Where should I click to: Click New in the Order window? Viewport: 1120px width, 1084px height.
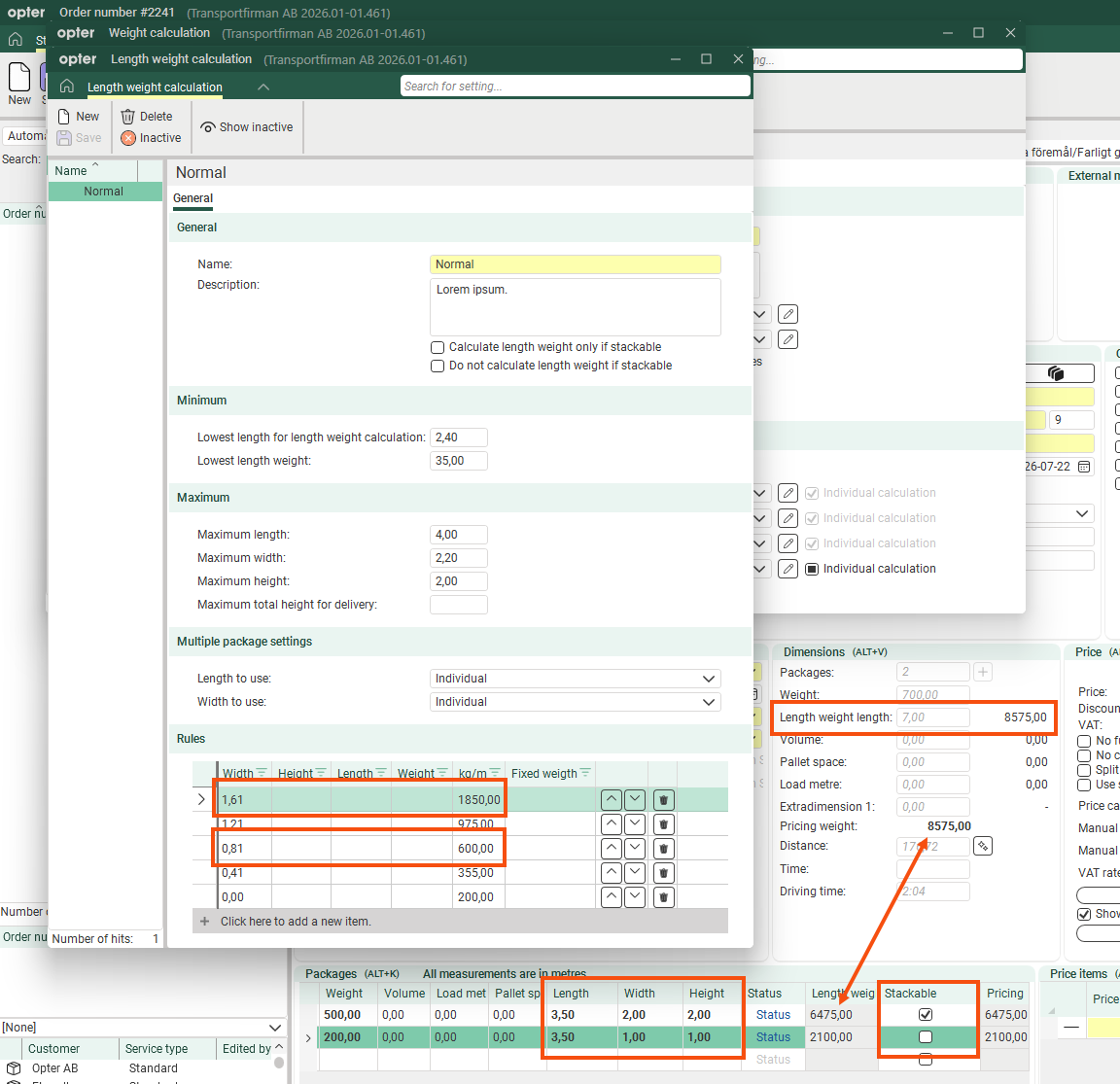click(19, 84)
